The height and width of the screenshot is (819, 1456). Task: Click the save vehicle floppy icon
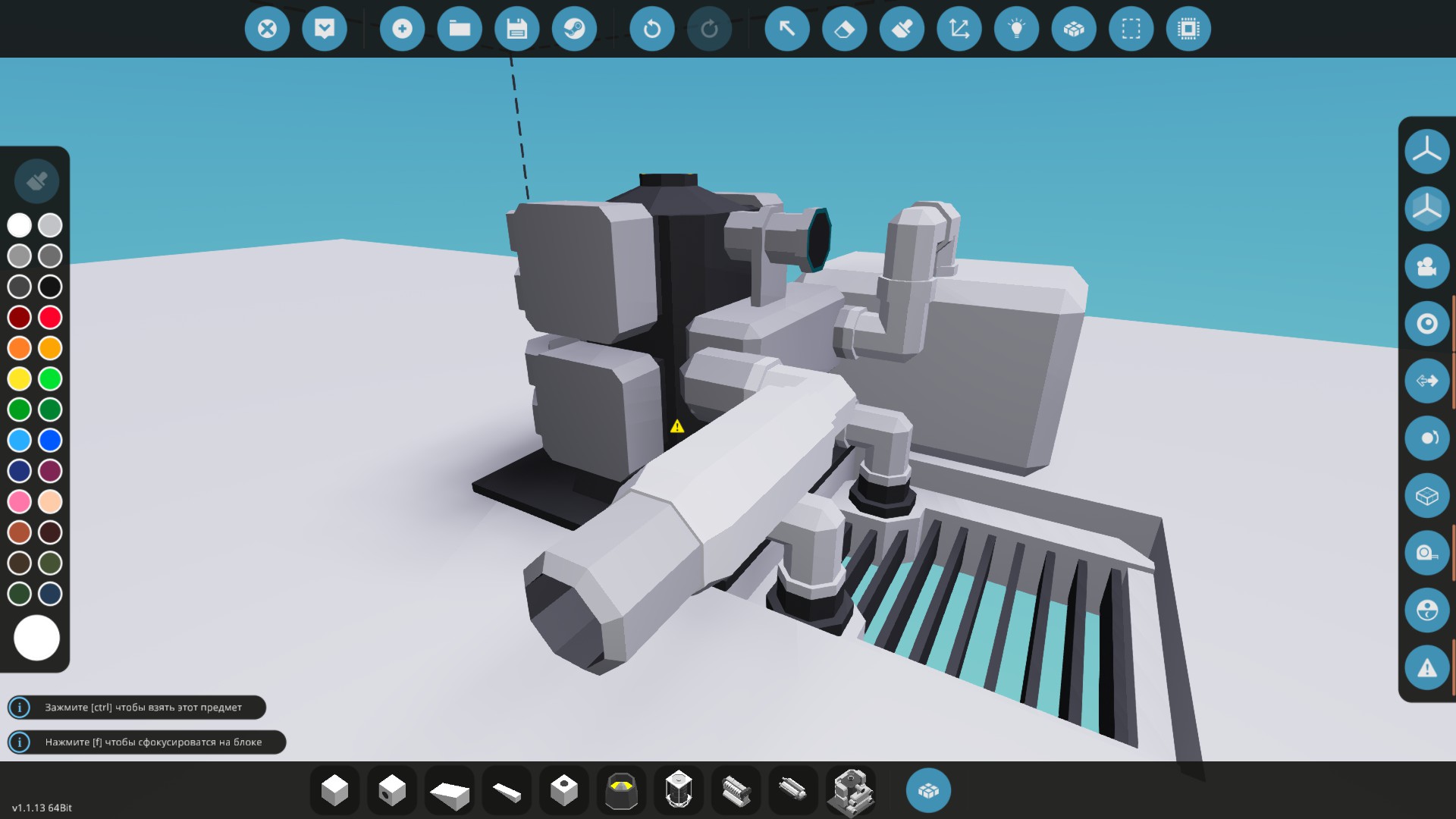(516, 29)
